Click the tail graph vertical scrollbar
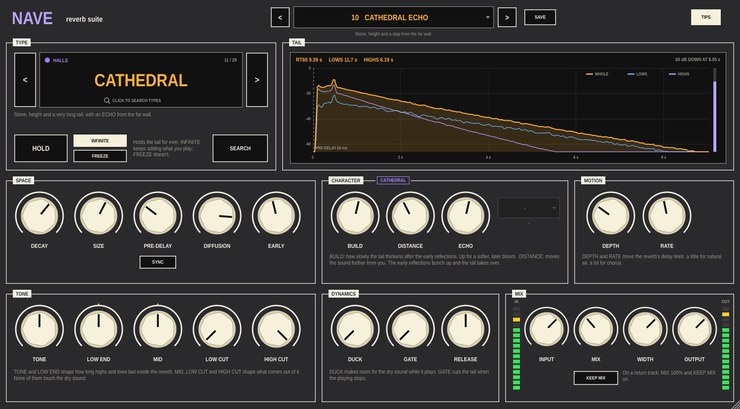 (x=715, y=110)
